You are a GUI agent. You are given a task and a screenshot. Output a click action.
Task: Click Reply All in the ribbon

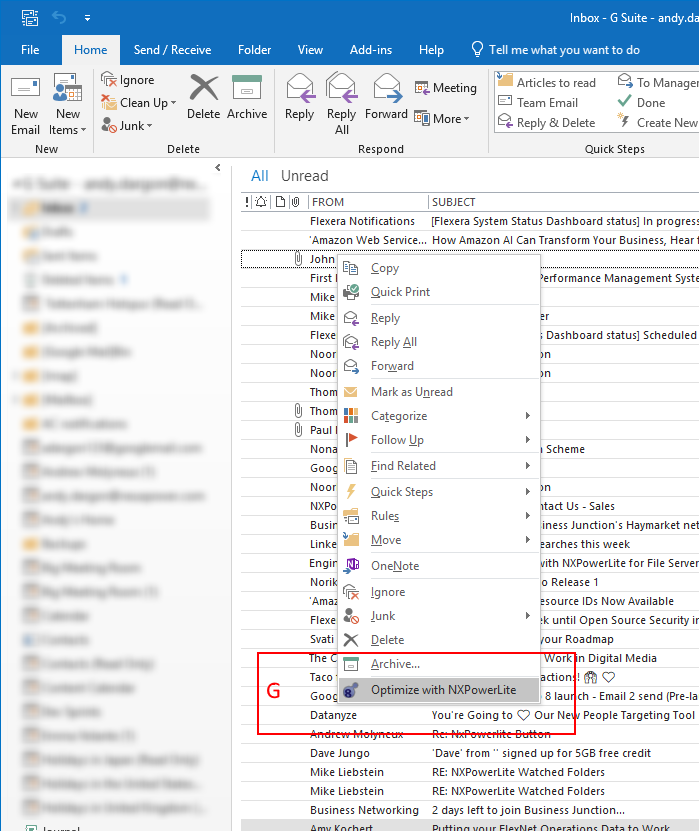[x=342, y=104]
